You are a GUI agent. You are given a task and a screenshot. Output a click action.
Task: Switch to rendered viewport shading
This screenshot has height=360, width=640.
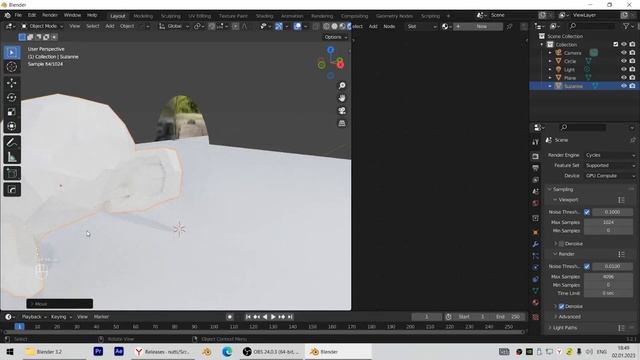(x=349, y=26)
